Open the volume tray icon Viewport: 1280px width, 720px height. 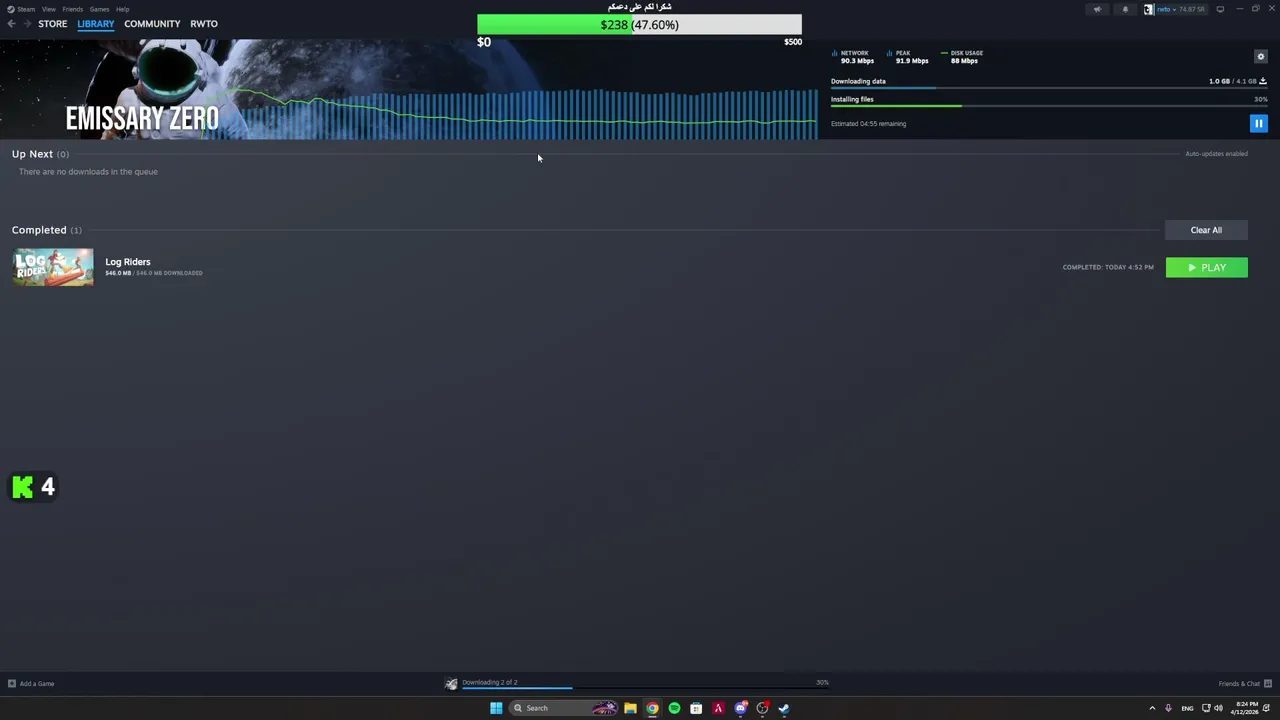1218,708
